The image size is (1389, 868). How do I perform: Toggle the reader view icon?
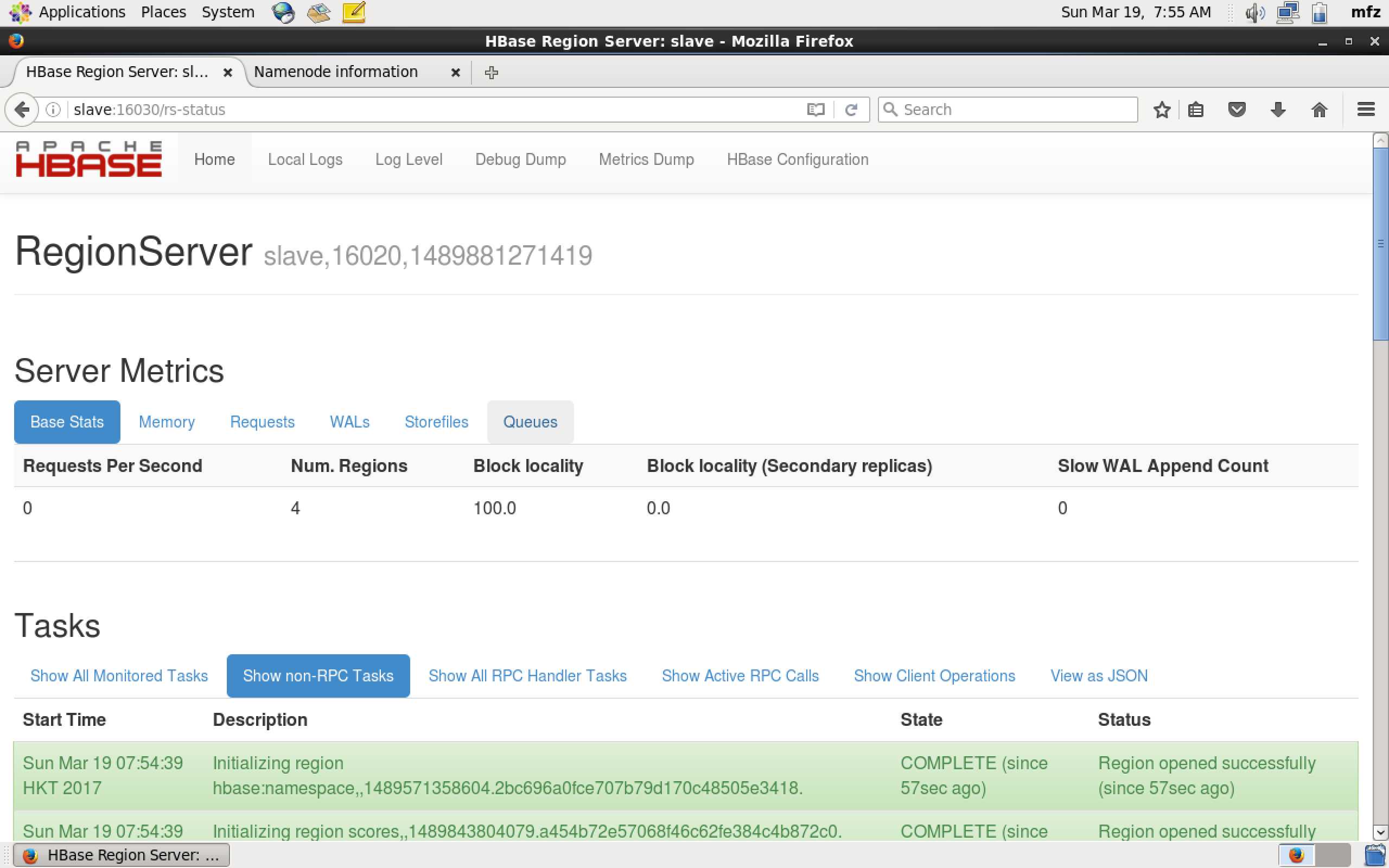pyautogui.click(x=815, y=109)
